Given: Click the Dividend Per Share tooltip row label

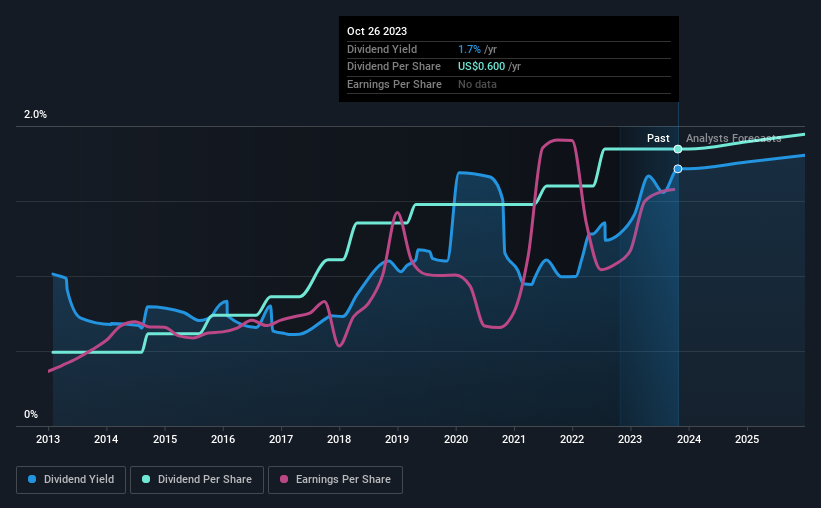Looking at the screenshot, I should point(394,67).
